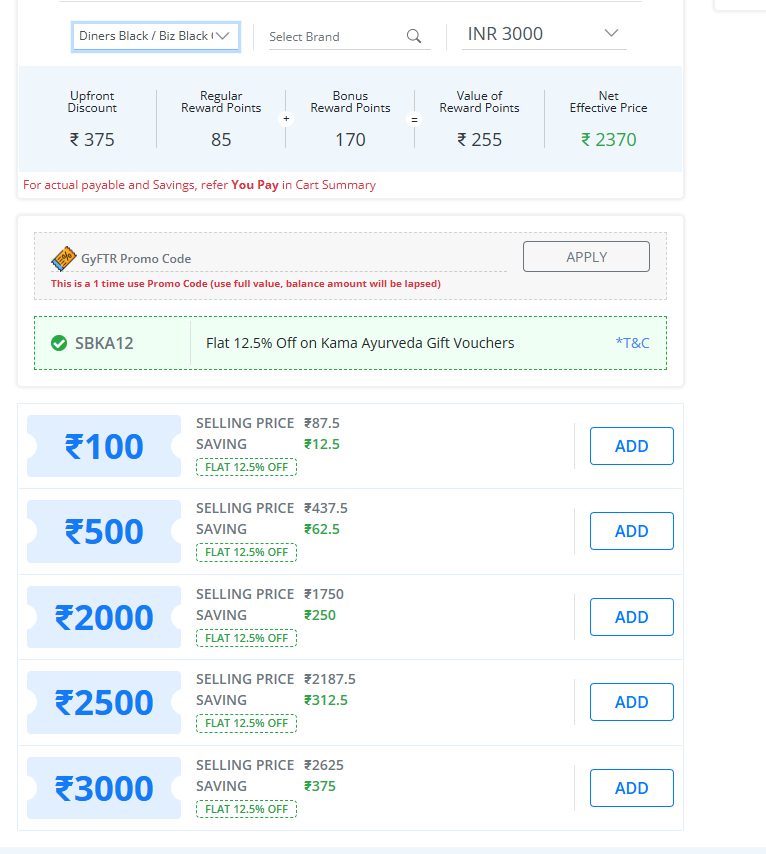Add the ₹500 voucher to cart
Screen dimensions: 766x854
click(x=631, y=531)
